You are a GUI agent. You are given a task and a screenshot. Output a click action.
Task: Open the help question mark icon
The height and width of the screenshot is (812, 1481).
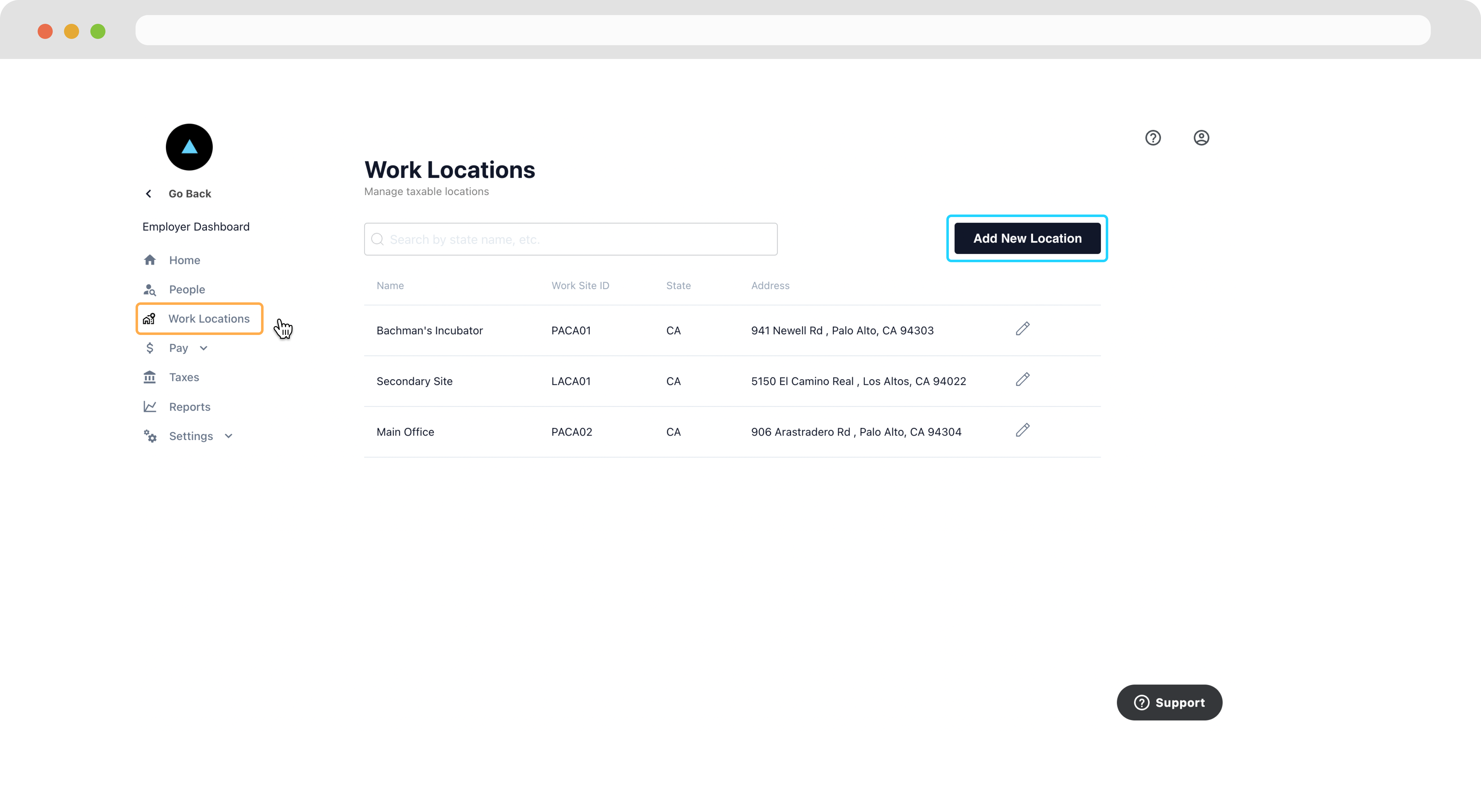click(1153, 138)
